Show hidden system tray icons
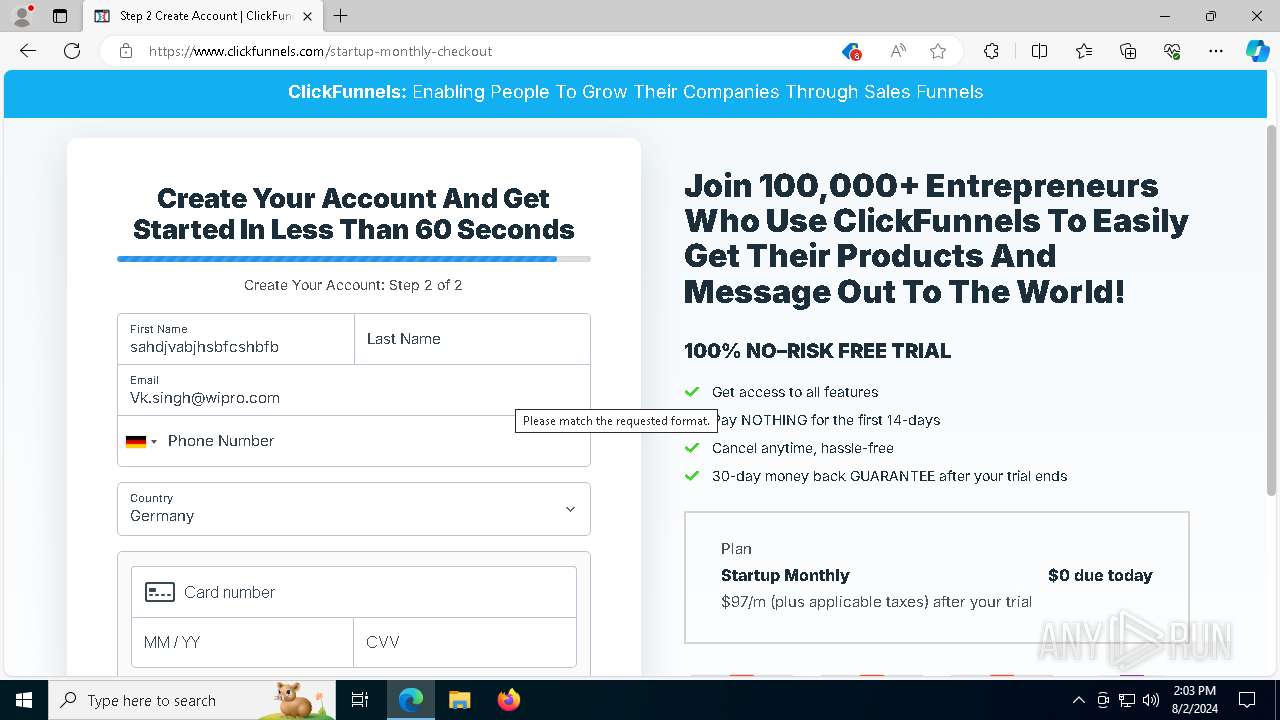The image size is (1280, 720). point(1078,700)
